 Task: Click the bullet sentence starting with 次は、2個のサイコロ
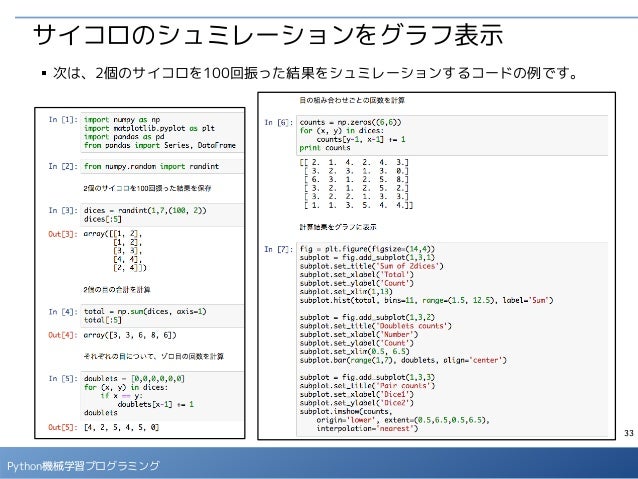(x=315, y=73)
